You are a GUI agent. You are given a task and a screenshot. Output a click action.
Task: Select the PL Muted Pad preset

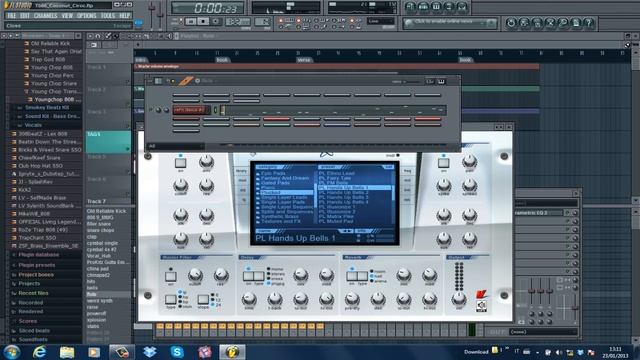pos(336,221)
